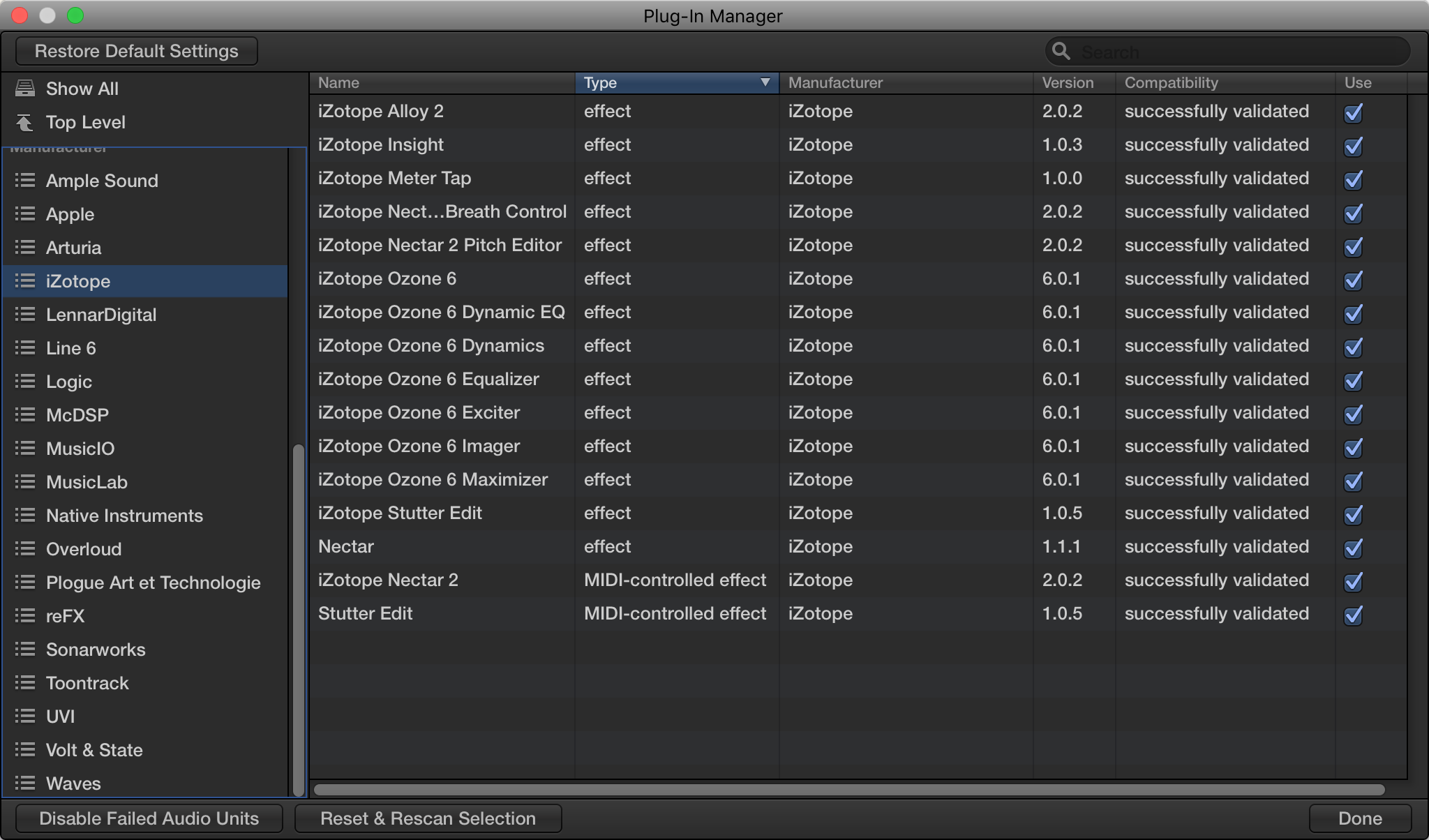
Task: Select Volt & State in the Manufacturer list
Action: click(x=95, y=749)
